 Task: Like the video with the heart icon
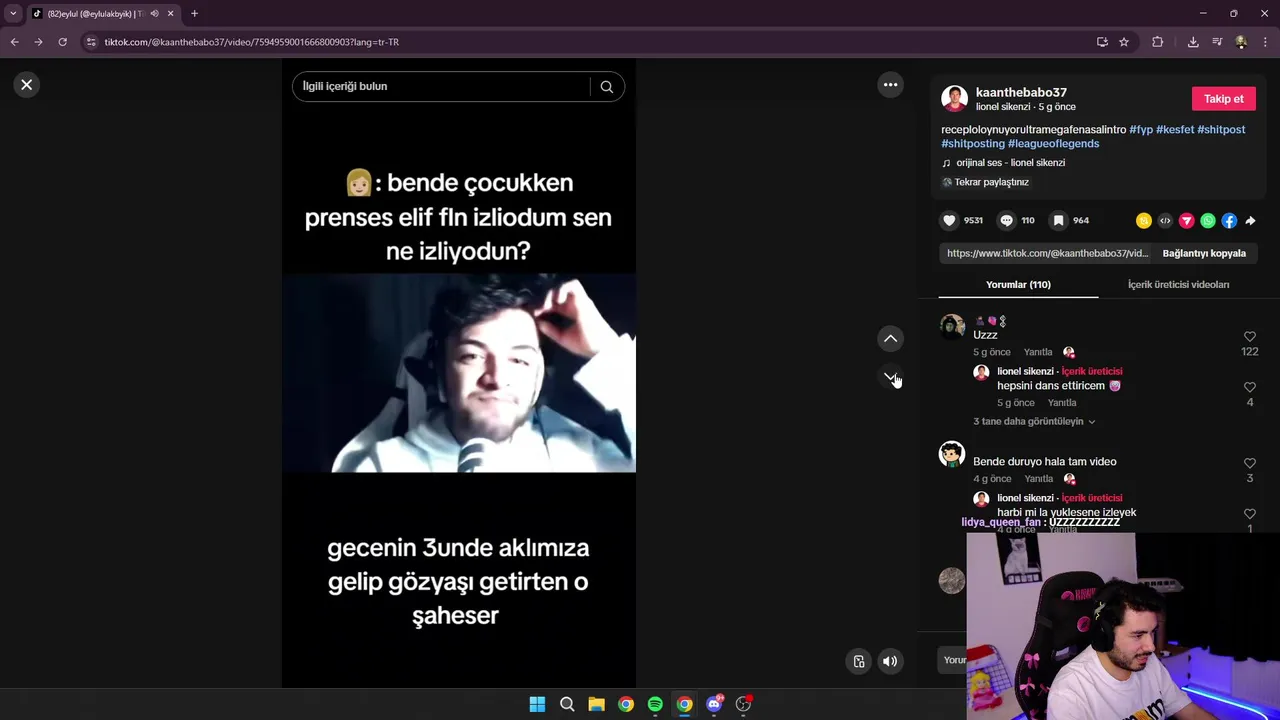point(949,220)
